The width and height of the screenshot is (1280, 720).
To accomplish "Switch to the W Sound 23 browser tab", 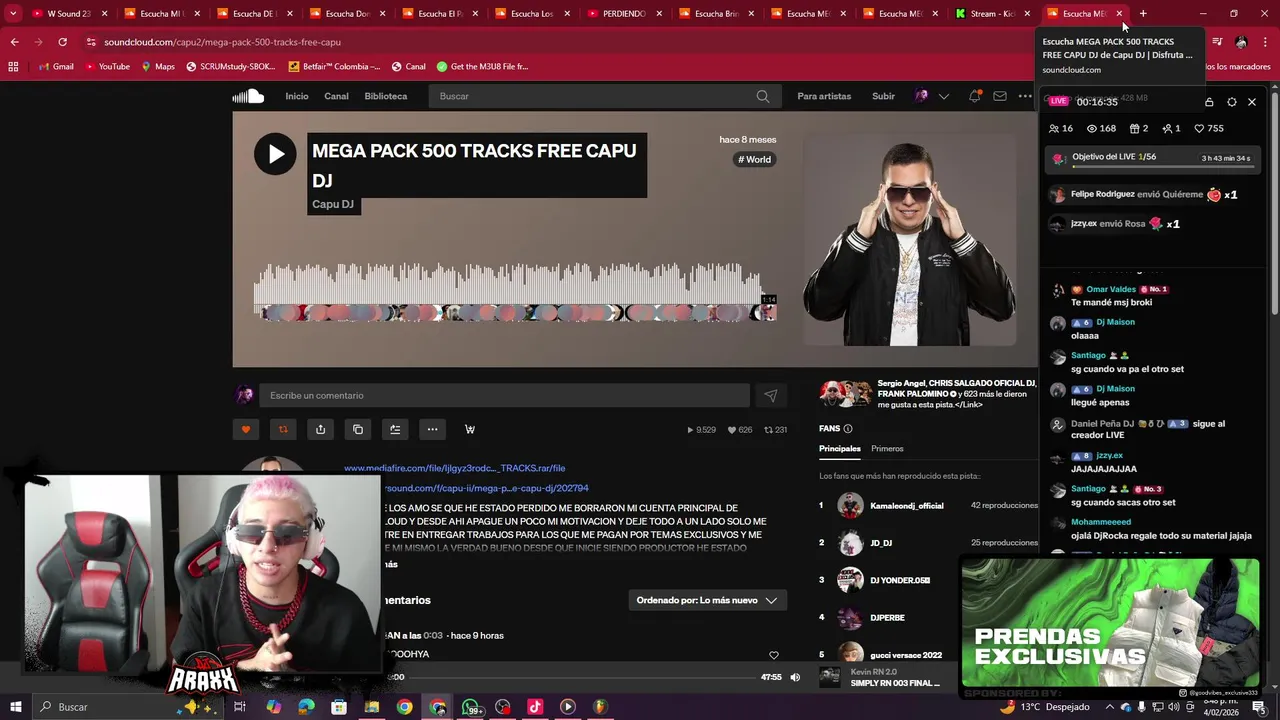I will 68,13.
